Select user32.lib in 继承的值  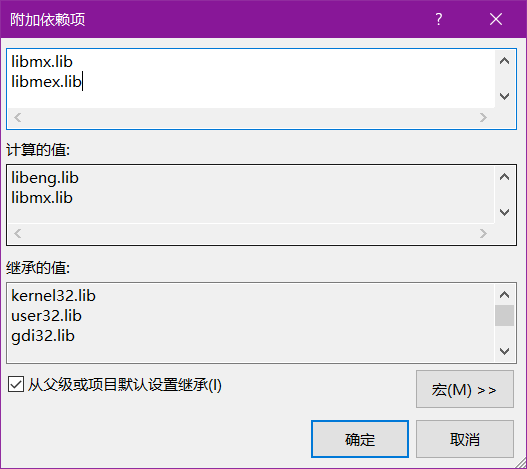click(x=46, y=316)
